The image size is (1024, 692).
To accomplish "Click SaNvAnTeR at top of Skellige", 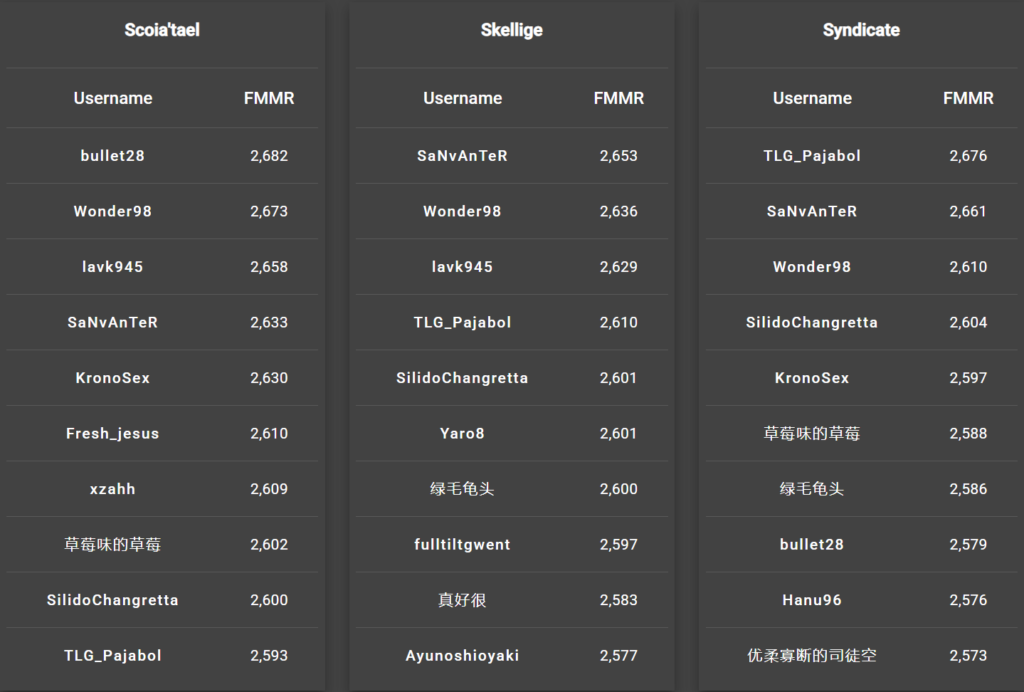I will point(462,156).
